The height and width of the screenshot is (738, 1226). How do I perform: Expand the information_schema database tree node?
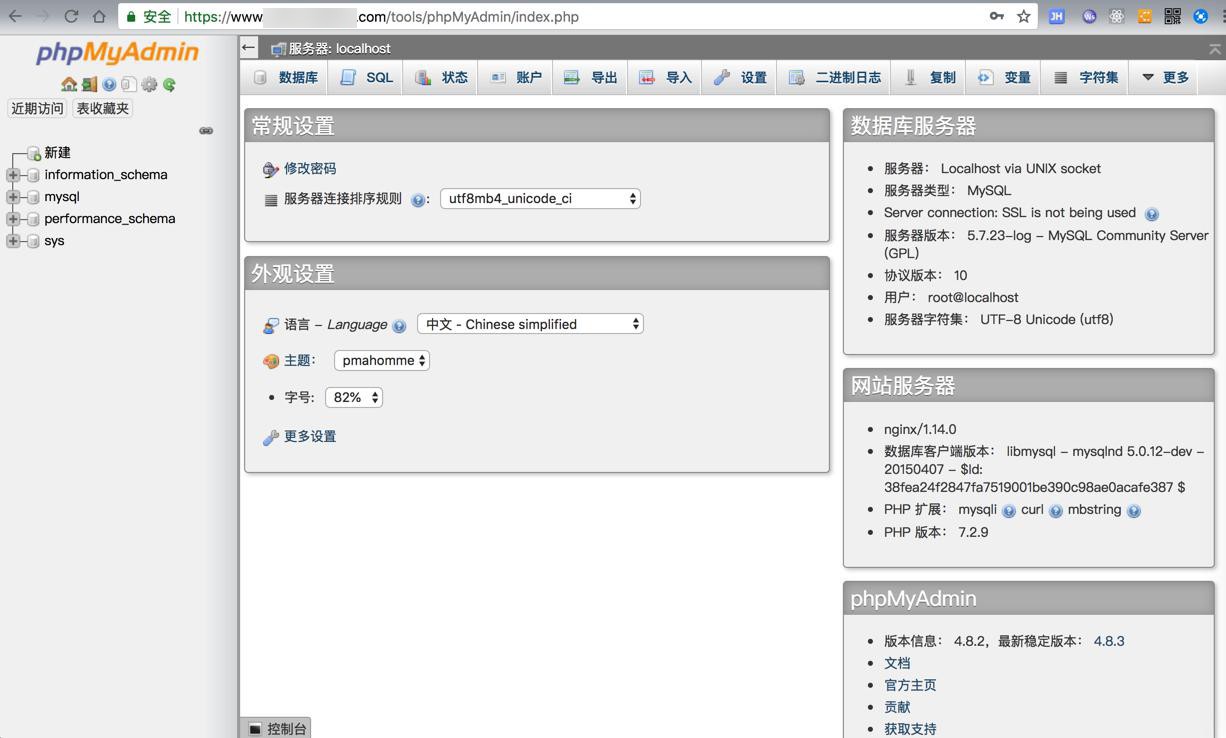(x=13, y=175)
